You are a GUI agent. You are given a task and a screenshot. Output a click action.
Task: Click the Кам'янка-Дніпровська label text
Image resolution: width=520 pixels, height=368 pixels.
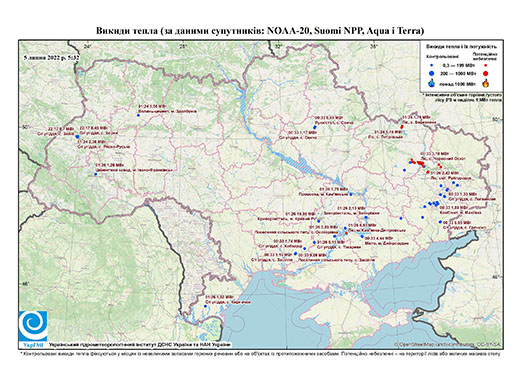[377, 228]
